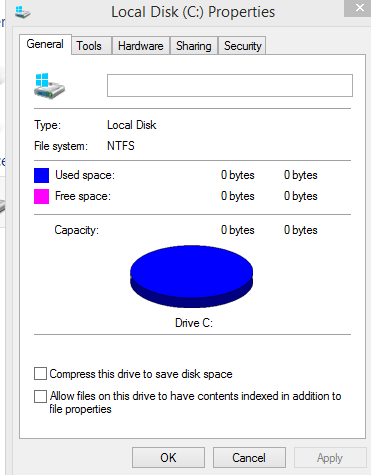Viewport: 371px width, 475px height.
Task: Click the Capacity label
Action: pos(77,230)
